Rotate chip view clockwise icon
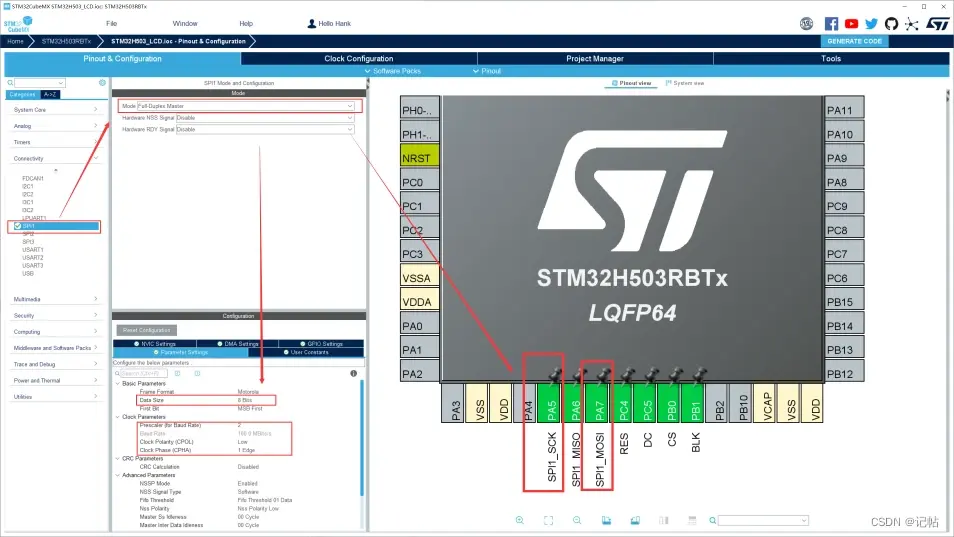This screenshot has width=954, height=537. [606, 521]
